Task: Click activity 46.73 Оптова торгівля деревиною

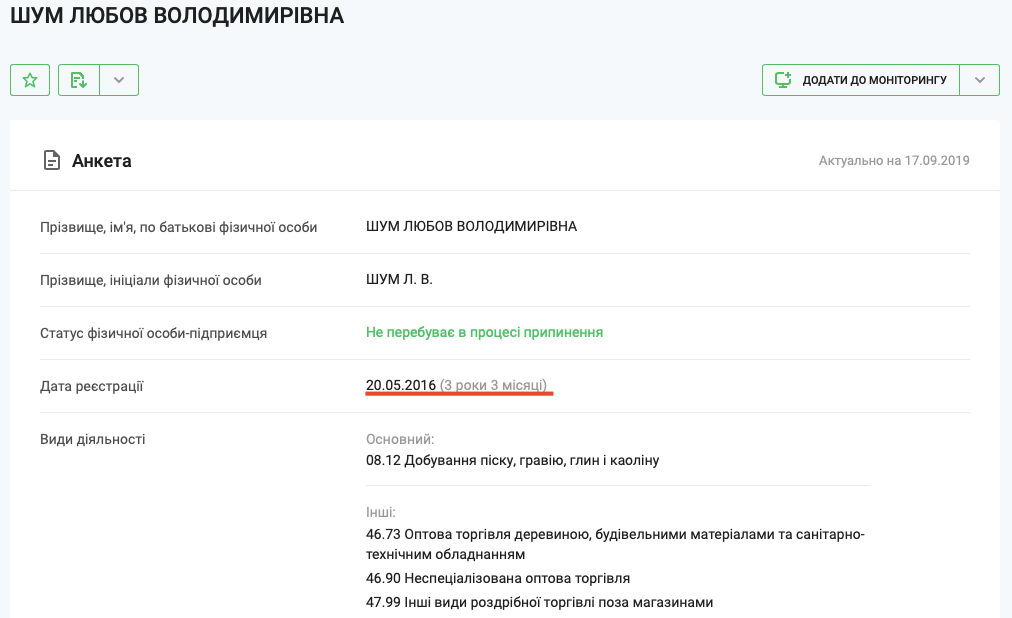Action: 614,534
